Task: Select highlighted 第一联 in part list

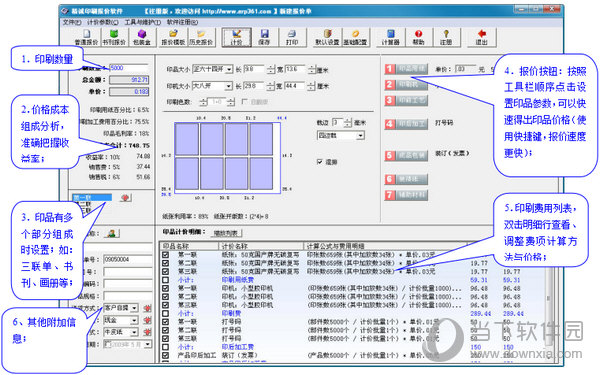Action: 92,197
